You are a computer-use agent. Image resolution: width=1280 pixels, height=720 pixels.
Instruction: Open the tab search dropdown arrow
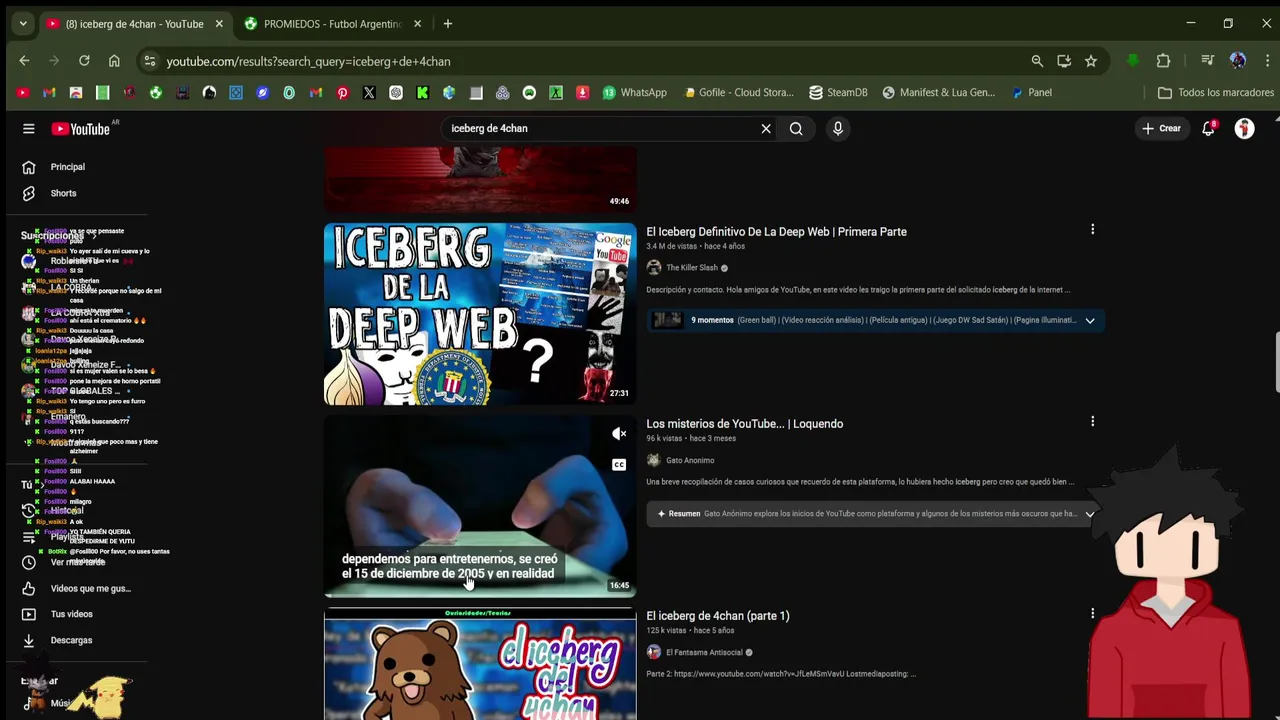[x=22, y=23]
